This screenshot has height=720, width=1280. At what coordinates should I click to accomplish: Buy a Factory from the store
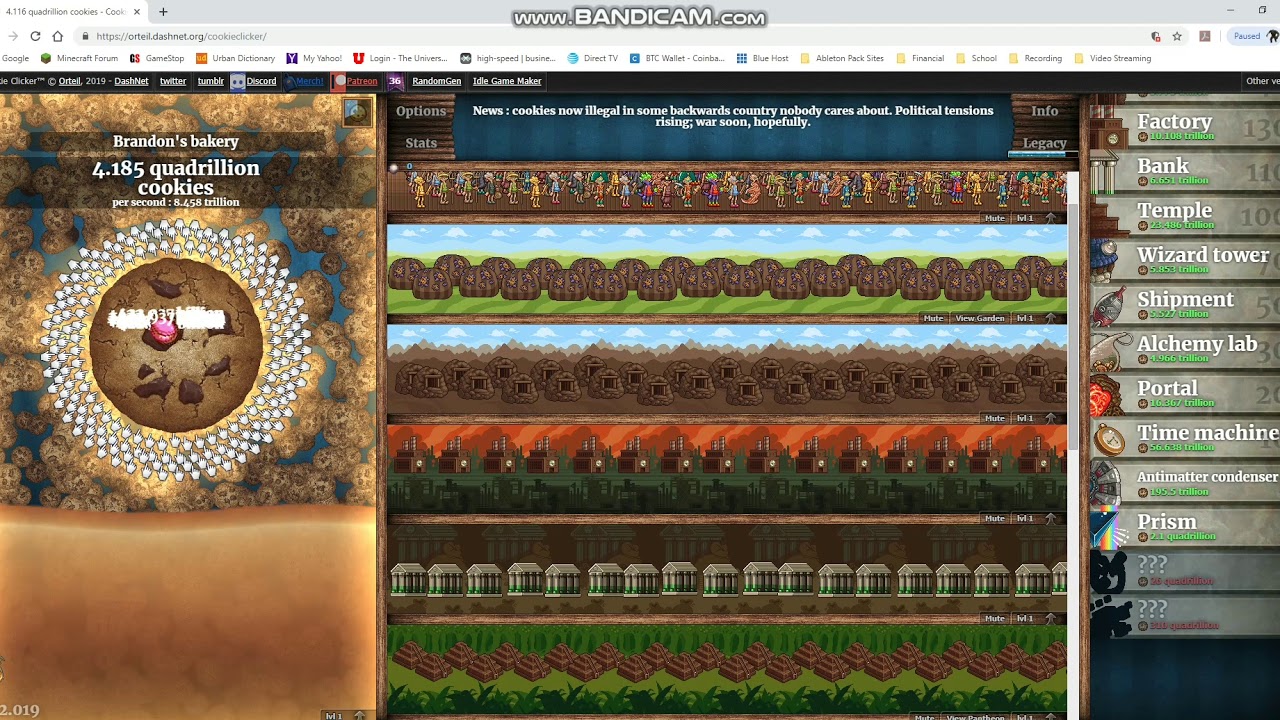coord(1185,127)
